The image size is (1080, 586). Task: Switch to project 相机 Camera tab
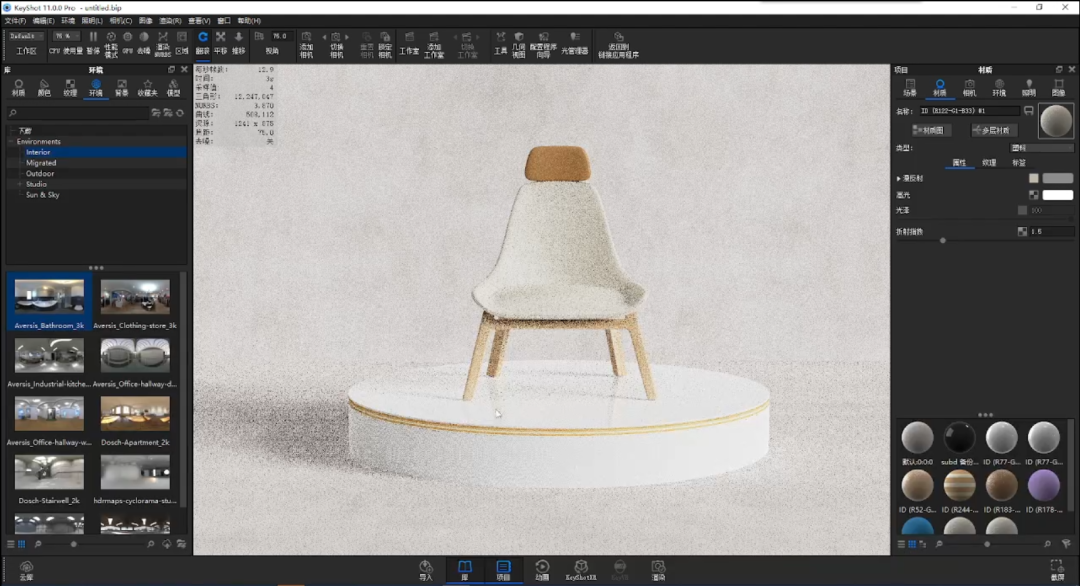[x=969, y=87]
